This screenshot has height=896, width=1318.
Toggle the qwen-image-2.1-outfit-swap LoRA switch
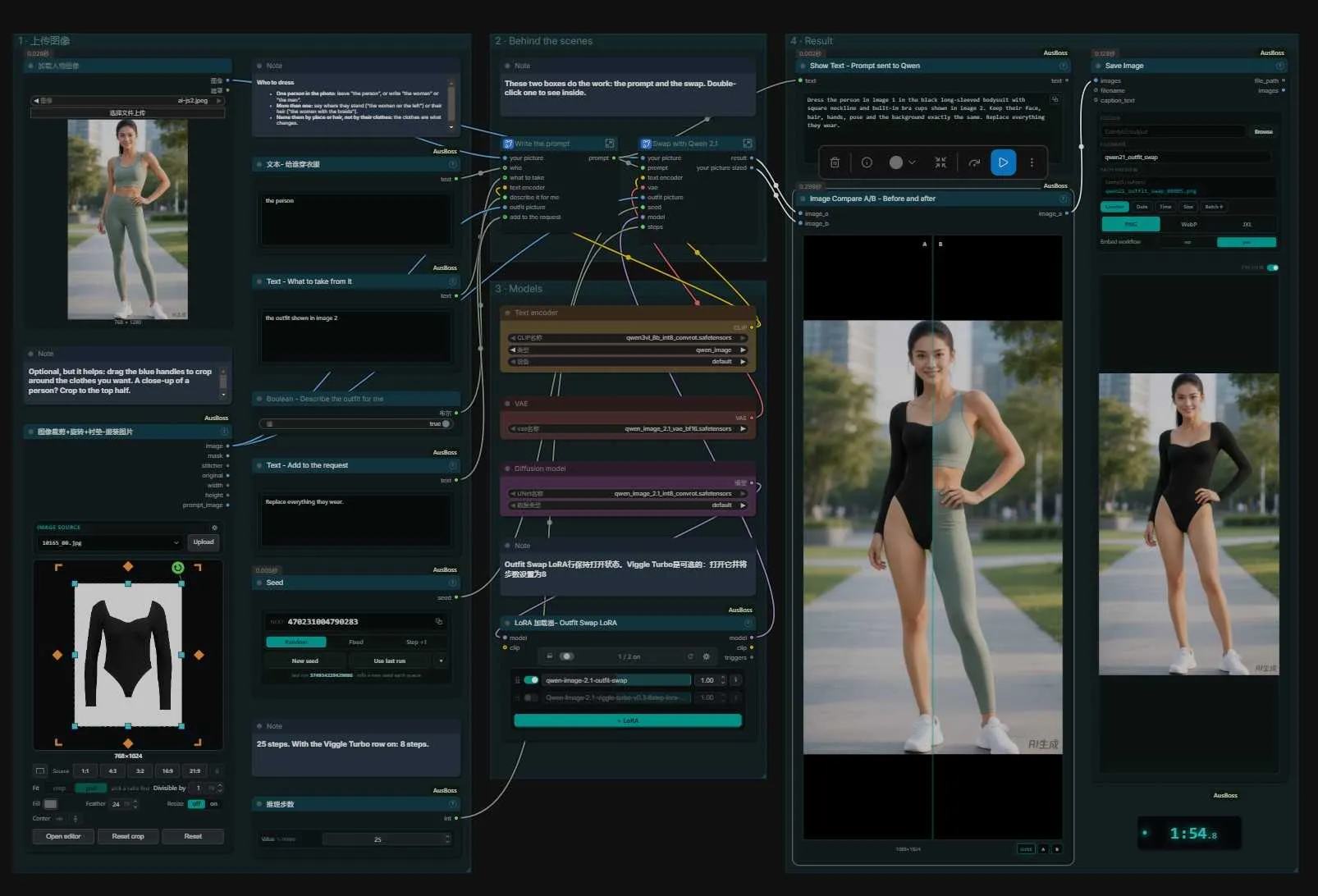click(x=531, y=680)
